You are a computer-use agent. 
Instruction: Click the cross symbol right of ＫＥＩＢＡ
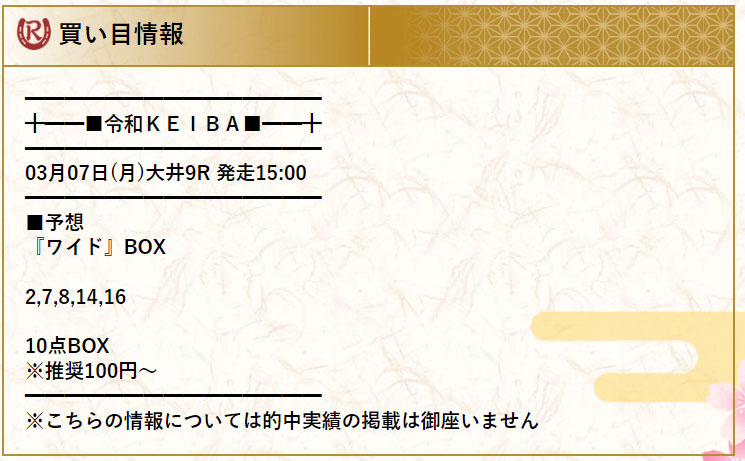(312, 124)
